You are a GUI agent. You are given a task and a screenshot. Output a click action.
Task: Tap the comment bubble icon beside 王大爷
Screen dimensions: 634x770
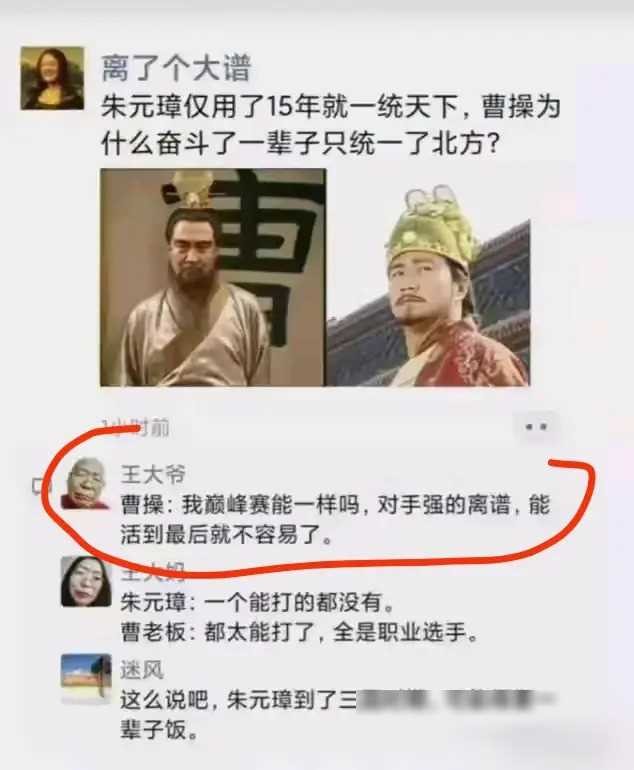tap(38, 485)
